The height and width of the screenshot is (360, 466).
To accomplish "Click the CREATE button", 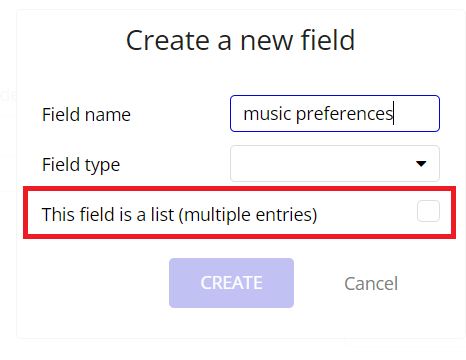I will click(231, 283).
